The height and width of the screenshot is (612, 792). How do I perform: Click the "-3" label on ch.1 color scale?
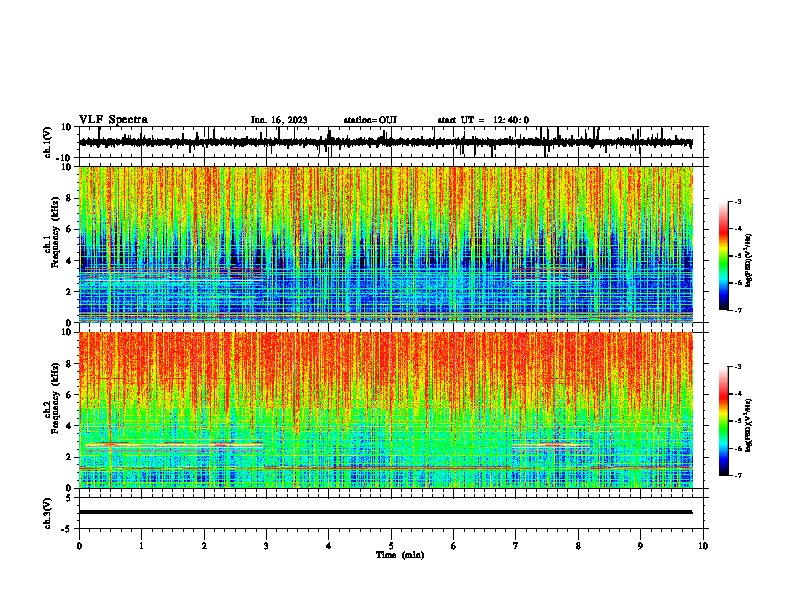[737, 201]
